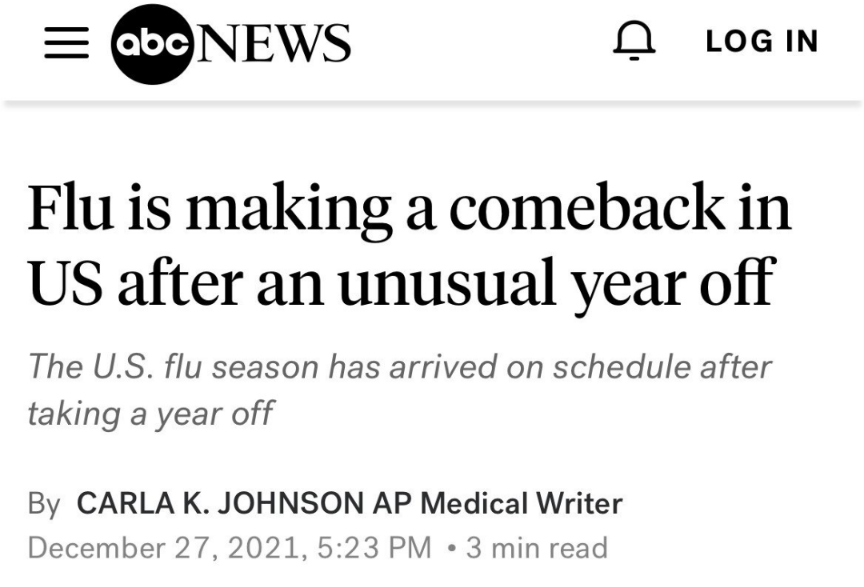Open the hamburger navigation menu
Image resolution: width=864 pixels, height=587 pixels.
66,43
